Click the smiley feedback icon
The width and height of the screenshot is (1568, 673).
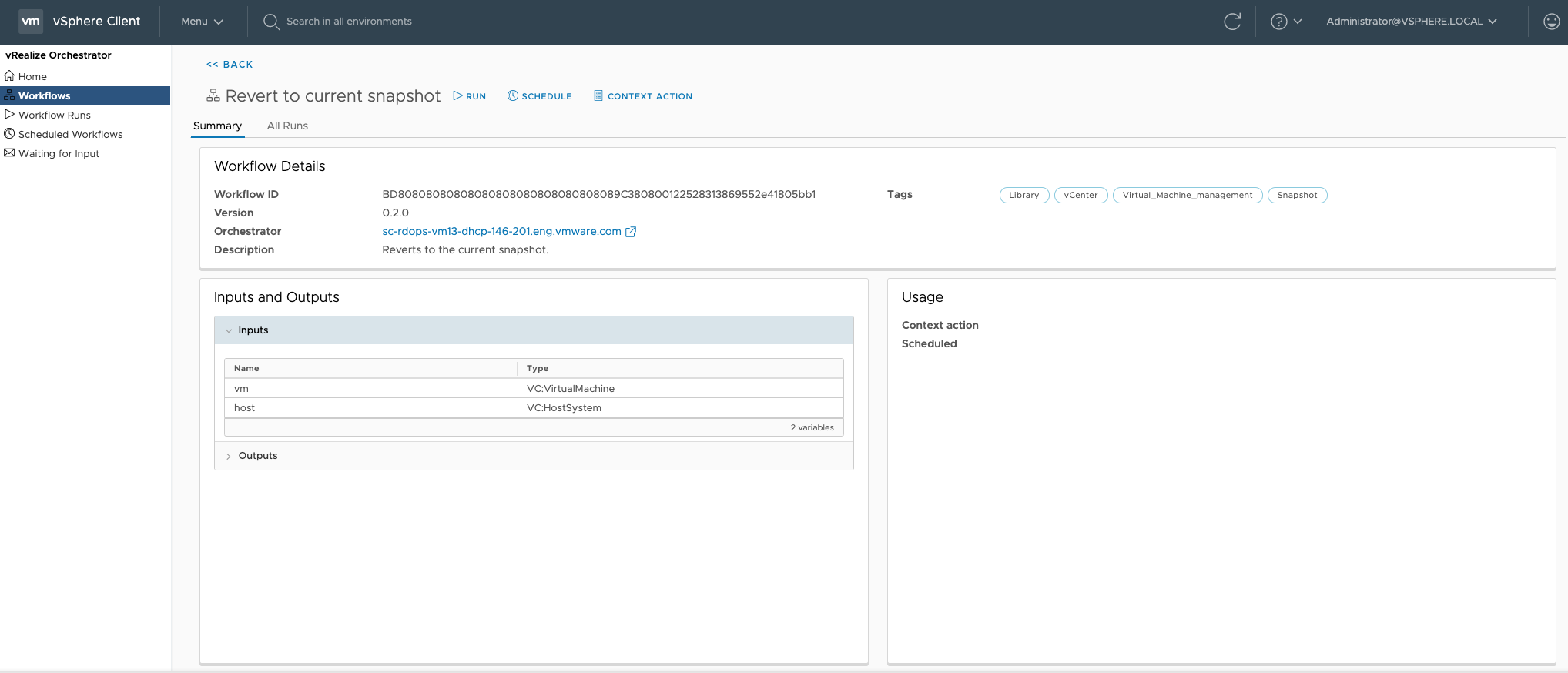pyautogui.click(x=1551, y=22)
